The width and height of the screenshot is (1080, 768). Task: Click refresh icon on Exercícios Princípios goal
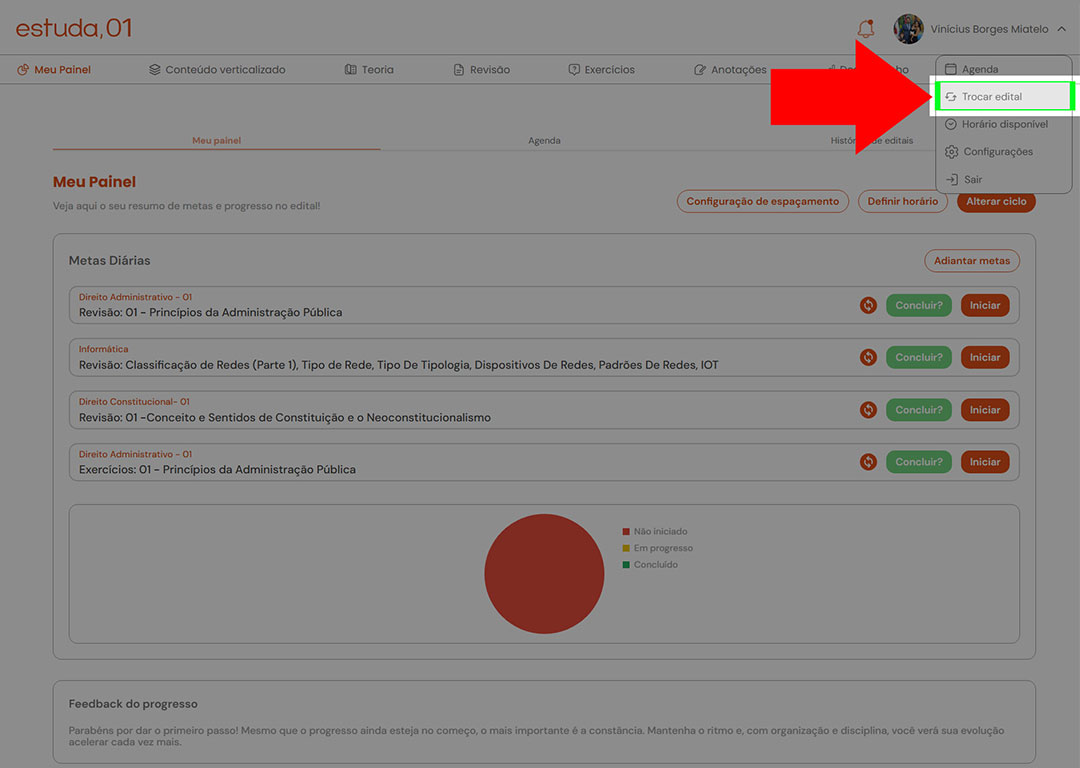[868, 462]
